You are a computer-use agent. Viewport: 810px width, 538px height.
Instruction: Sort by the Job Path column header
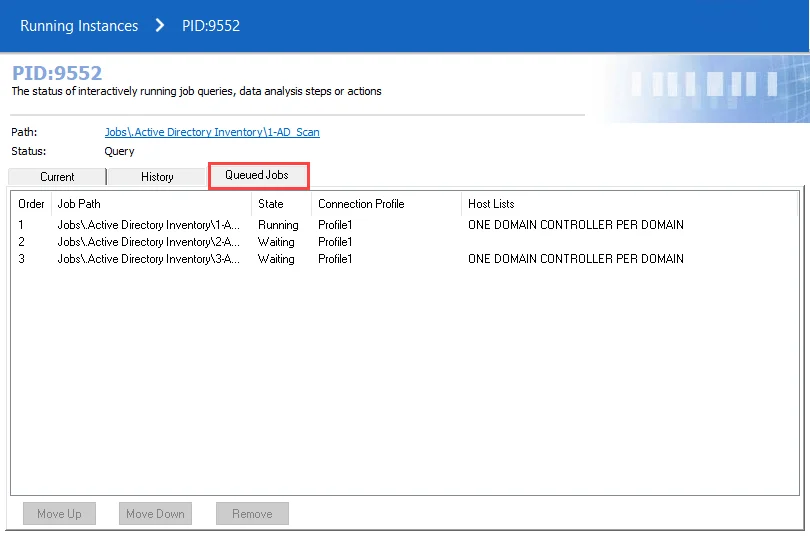(151, 204)
